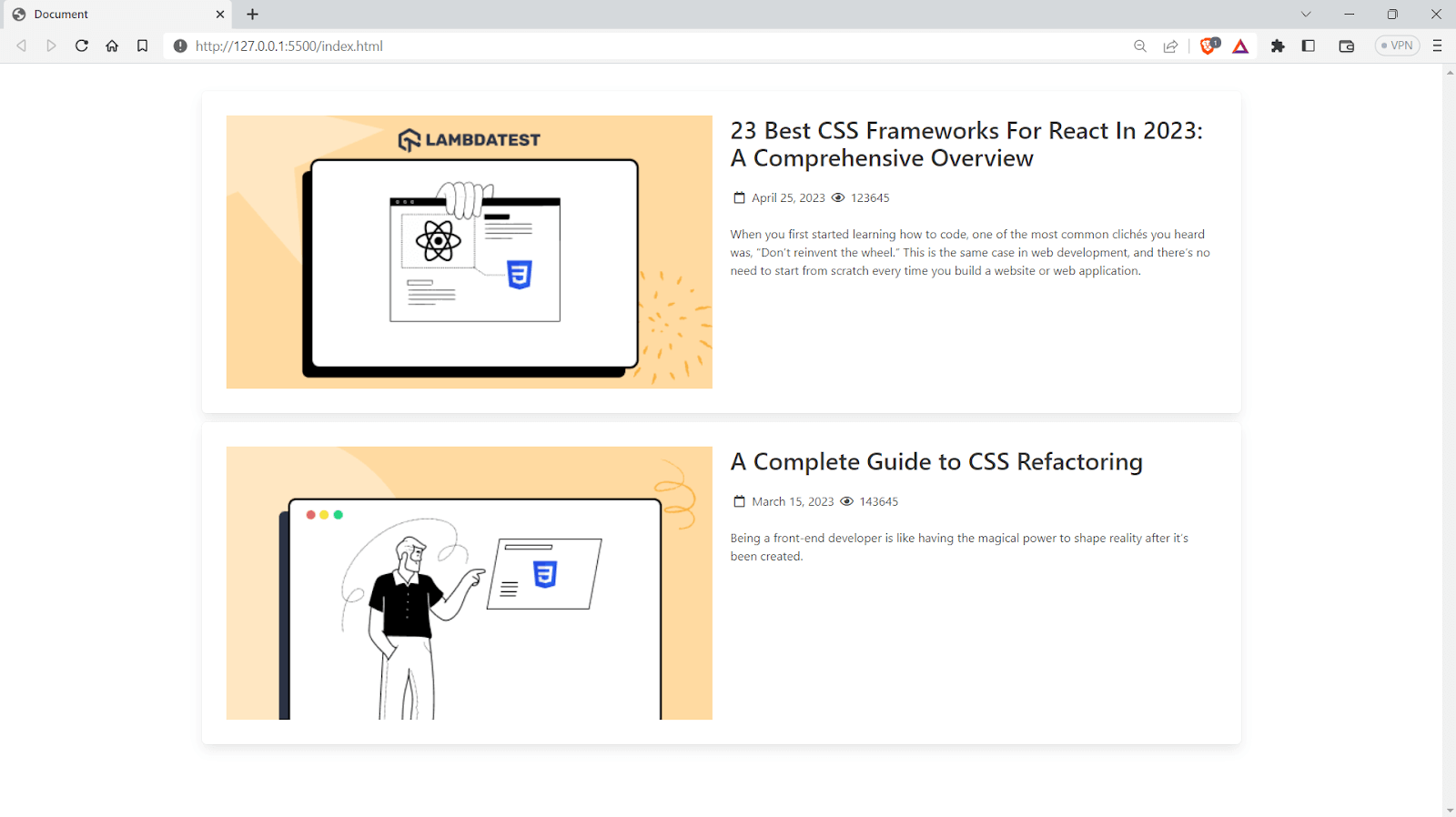Close the browser window
The image size is (1456, 817).
[1436, 15]
